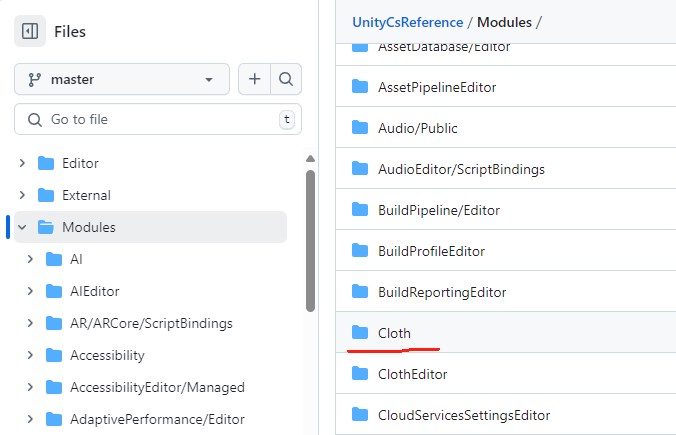
Task: Click the AIEditor folder icon in tree
Action: pyautogui.click(x=54, y=291)
